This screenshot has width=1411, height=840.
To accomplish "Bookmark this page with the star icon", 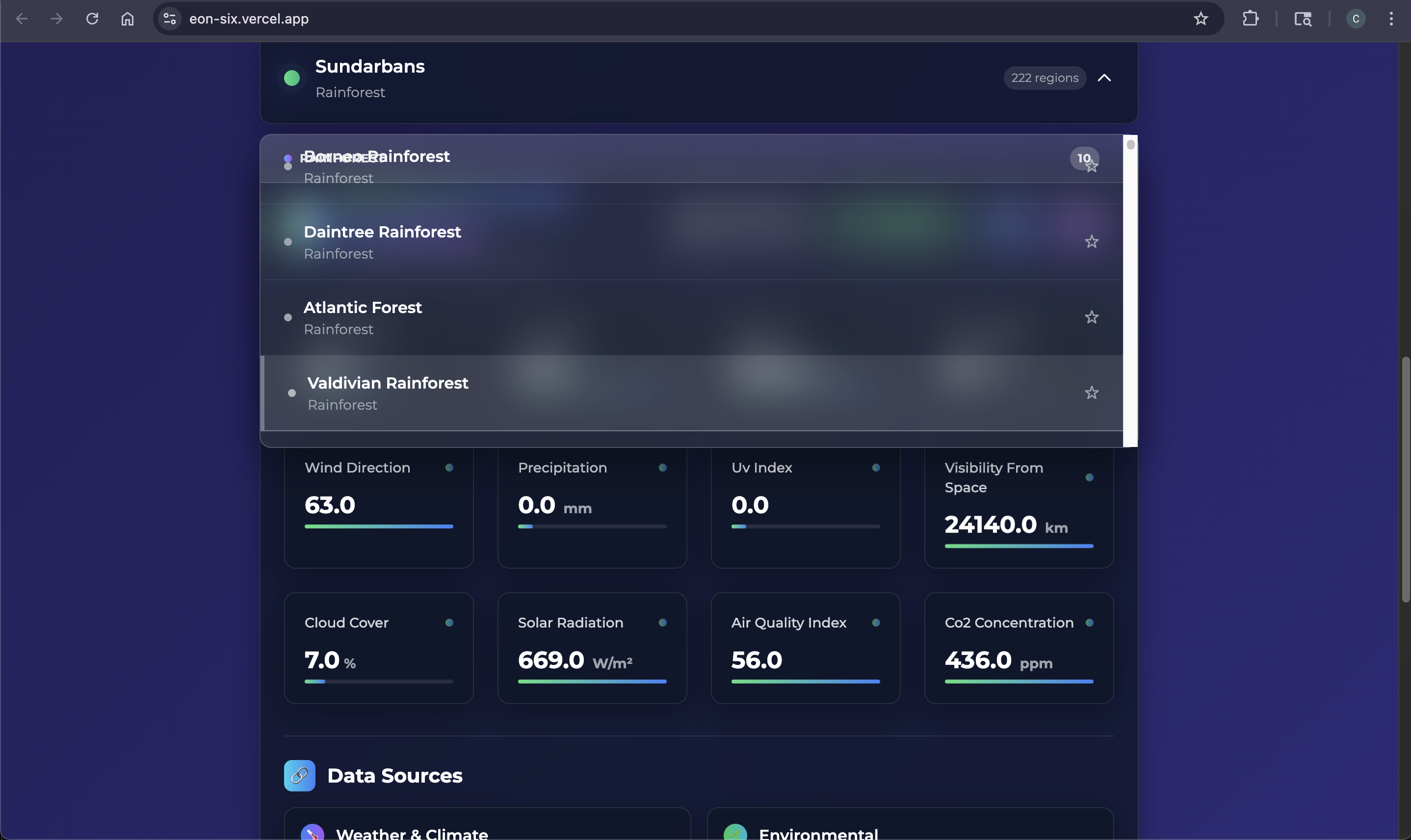I will tap(1201, 19).
